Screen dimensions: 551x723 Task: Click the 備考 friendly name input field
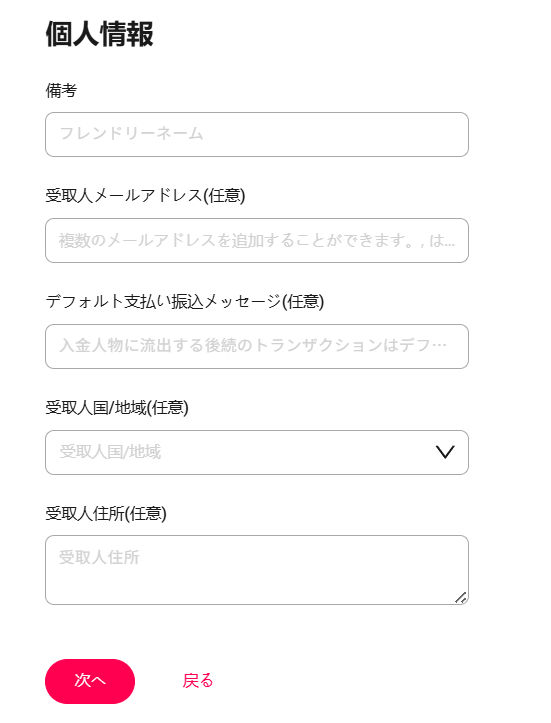[257, 134]
